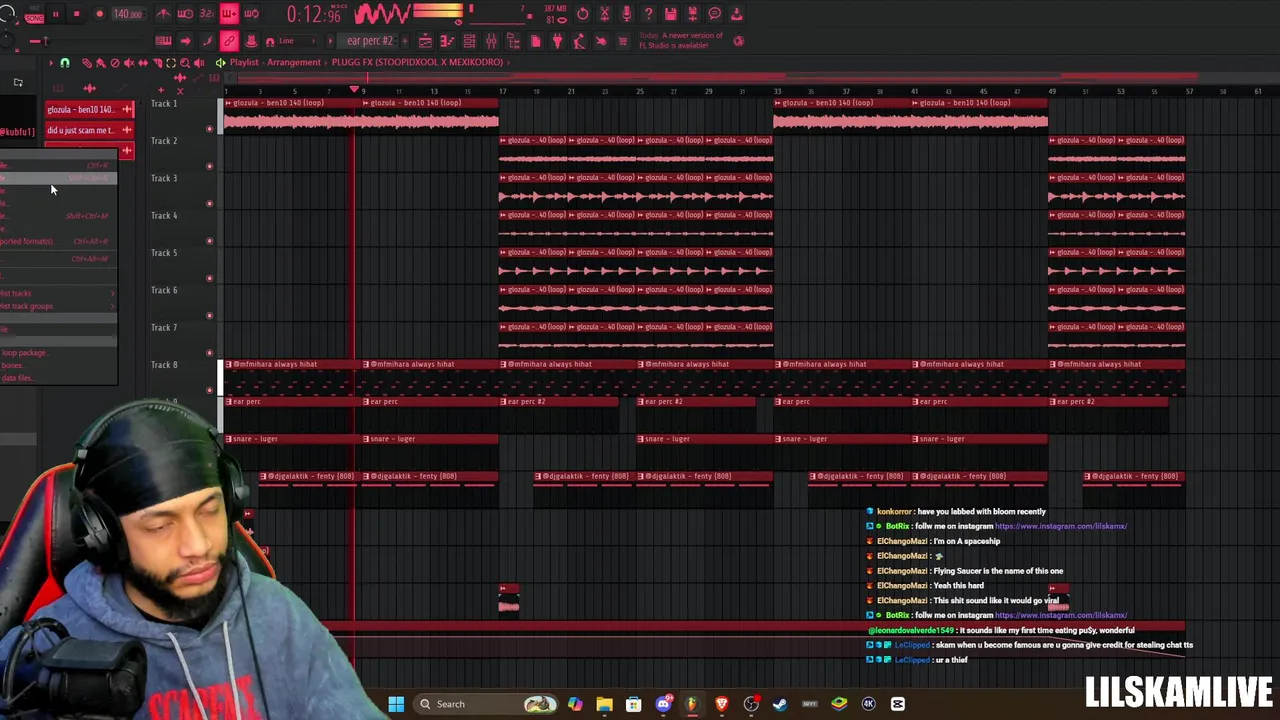Open the Playlist - Arrangement breadcrumb menu
1280x720 pixels.
(275, 62)
